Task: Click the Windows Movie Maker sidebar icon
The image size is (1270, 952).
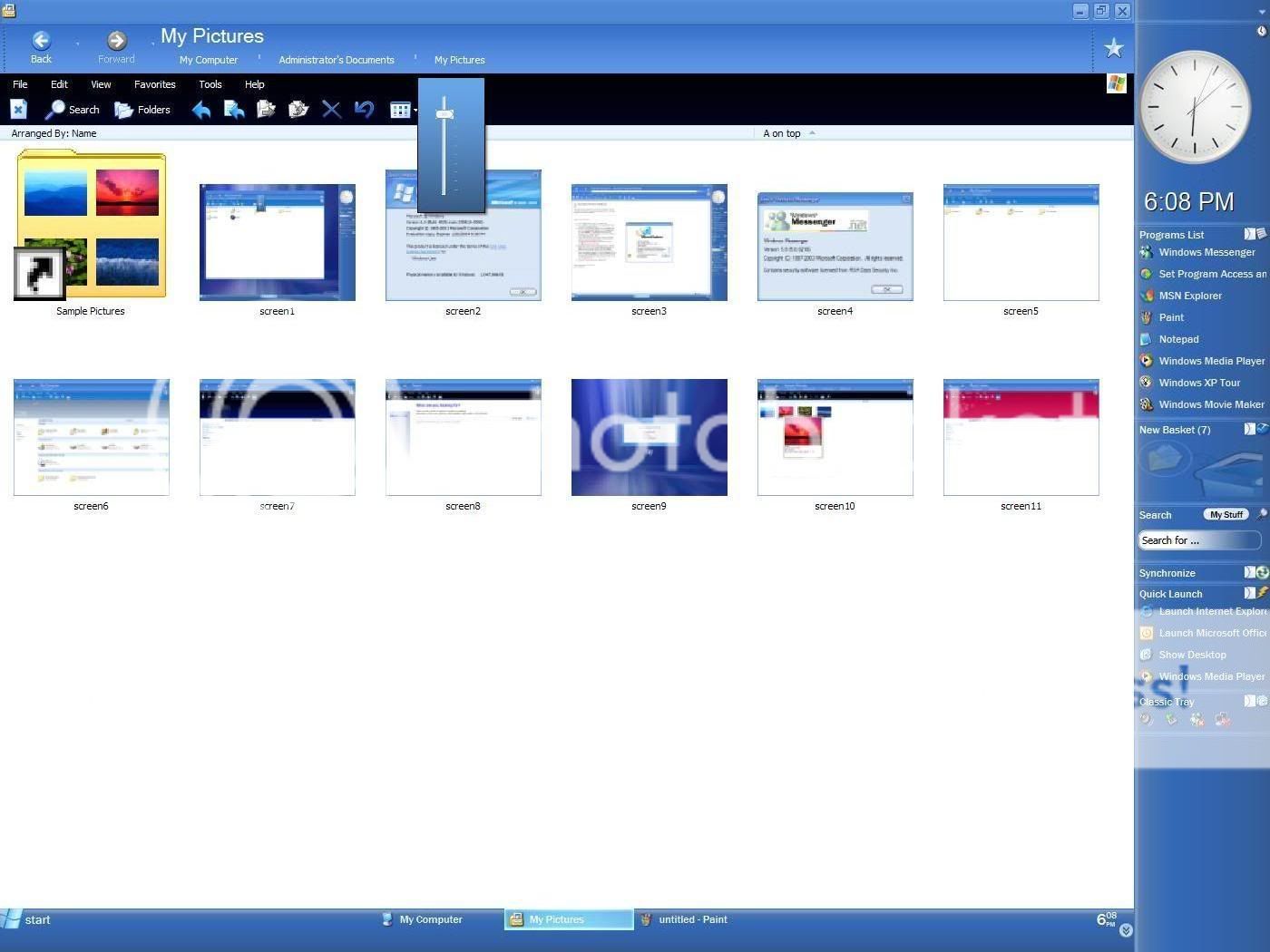Action: [x=1147, y=404]
